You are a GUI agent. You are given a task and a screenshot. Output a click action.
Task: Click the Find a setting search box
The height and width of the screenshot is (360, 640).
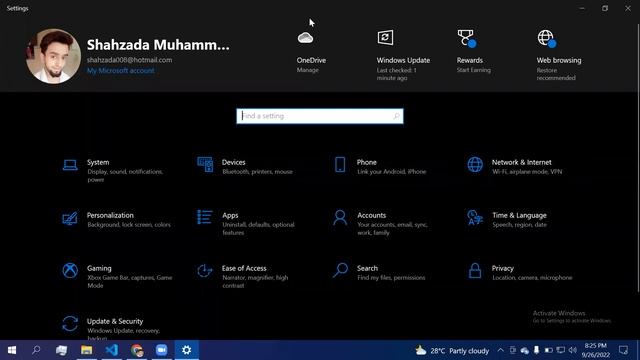pos(320,116)
